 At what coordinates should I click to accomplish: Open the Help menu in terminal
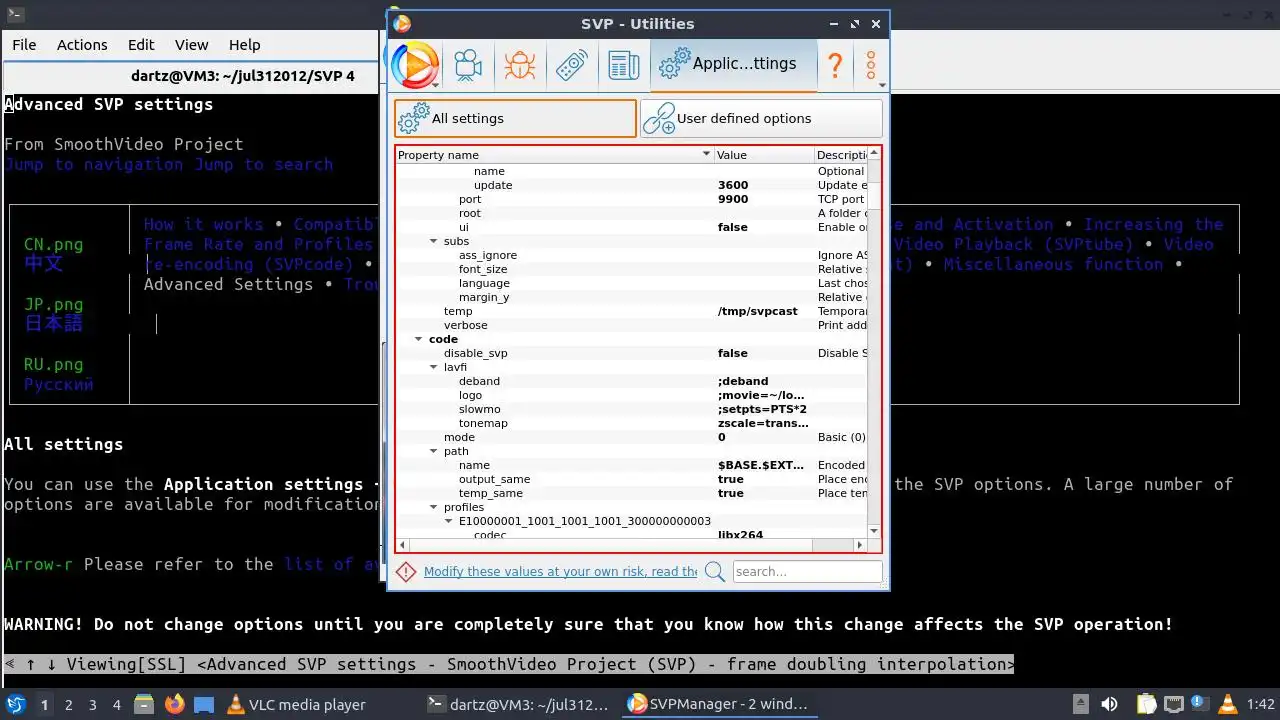(245, 45)
